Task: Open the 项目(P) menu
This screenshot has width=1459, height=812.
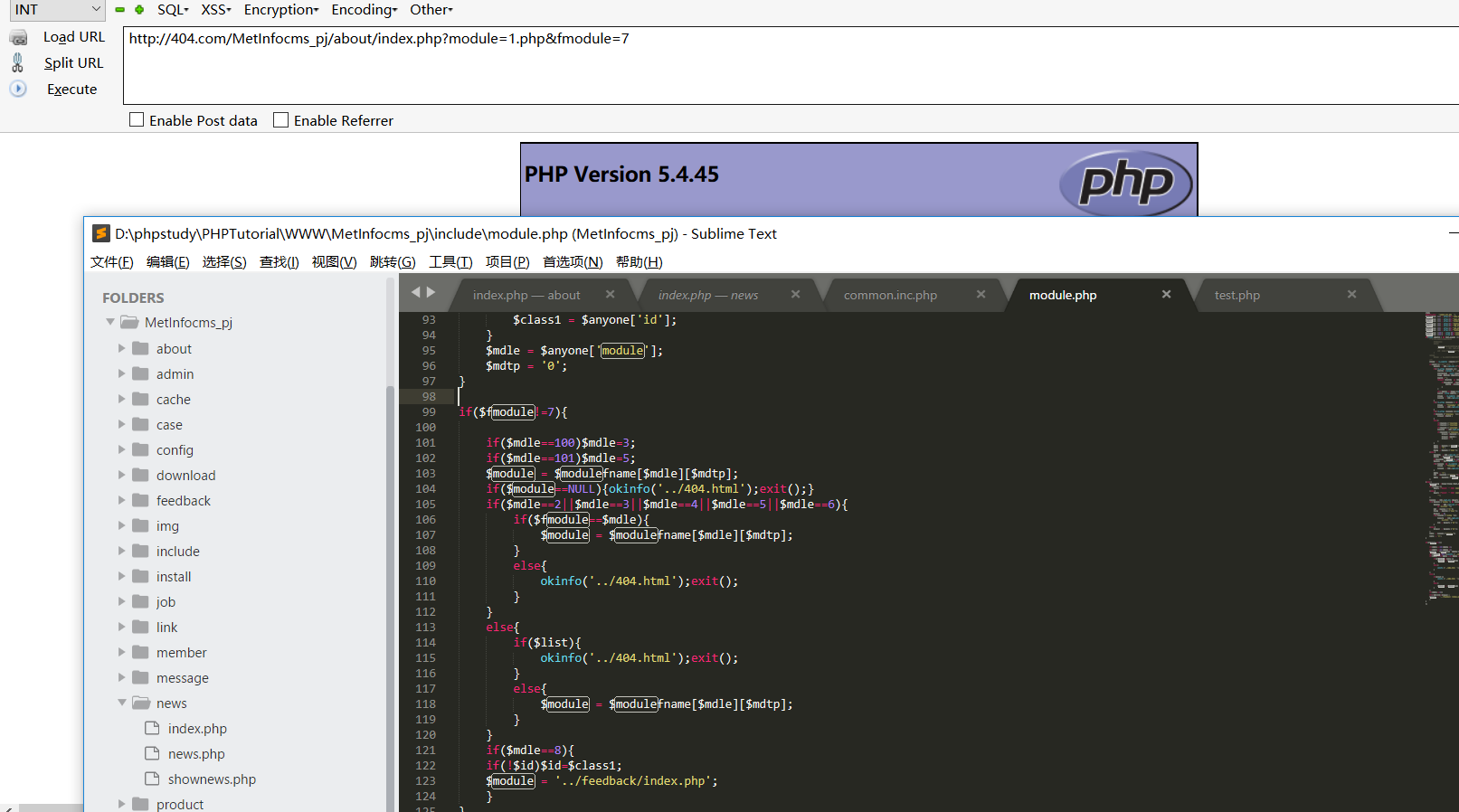Action: (507, 261)
